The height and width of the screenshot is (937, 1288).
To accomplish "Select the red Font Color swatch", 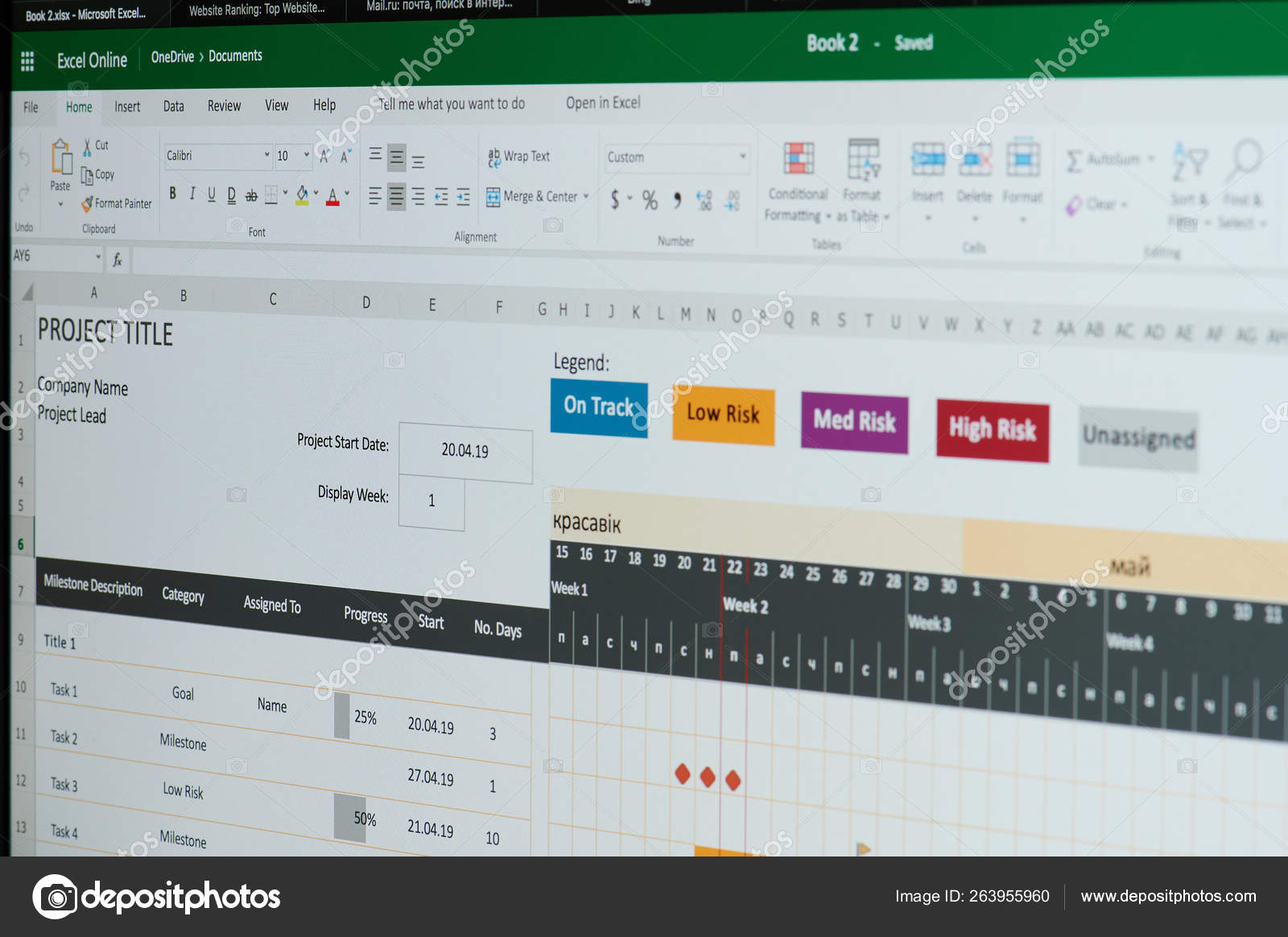I will pos(332,199).
